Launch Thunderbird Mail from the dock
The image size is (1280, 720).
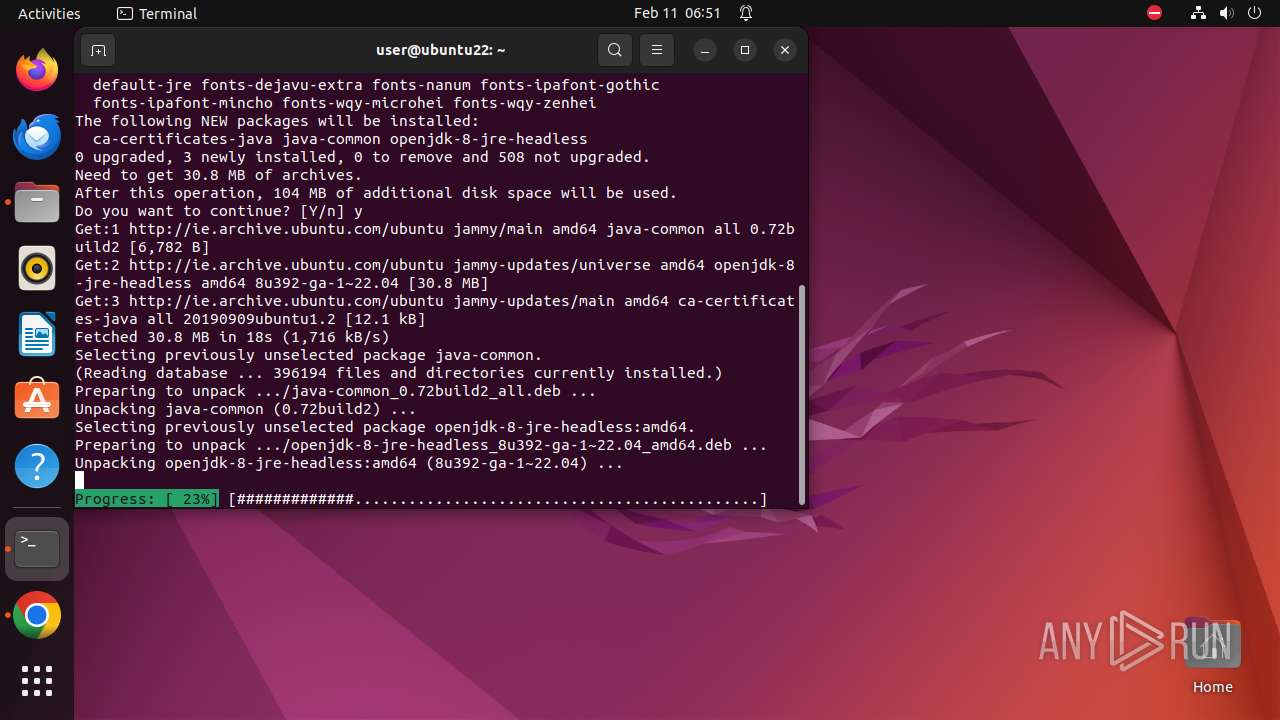coord(37,136)
